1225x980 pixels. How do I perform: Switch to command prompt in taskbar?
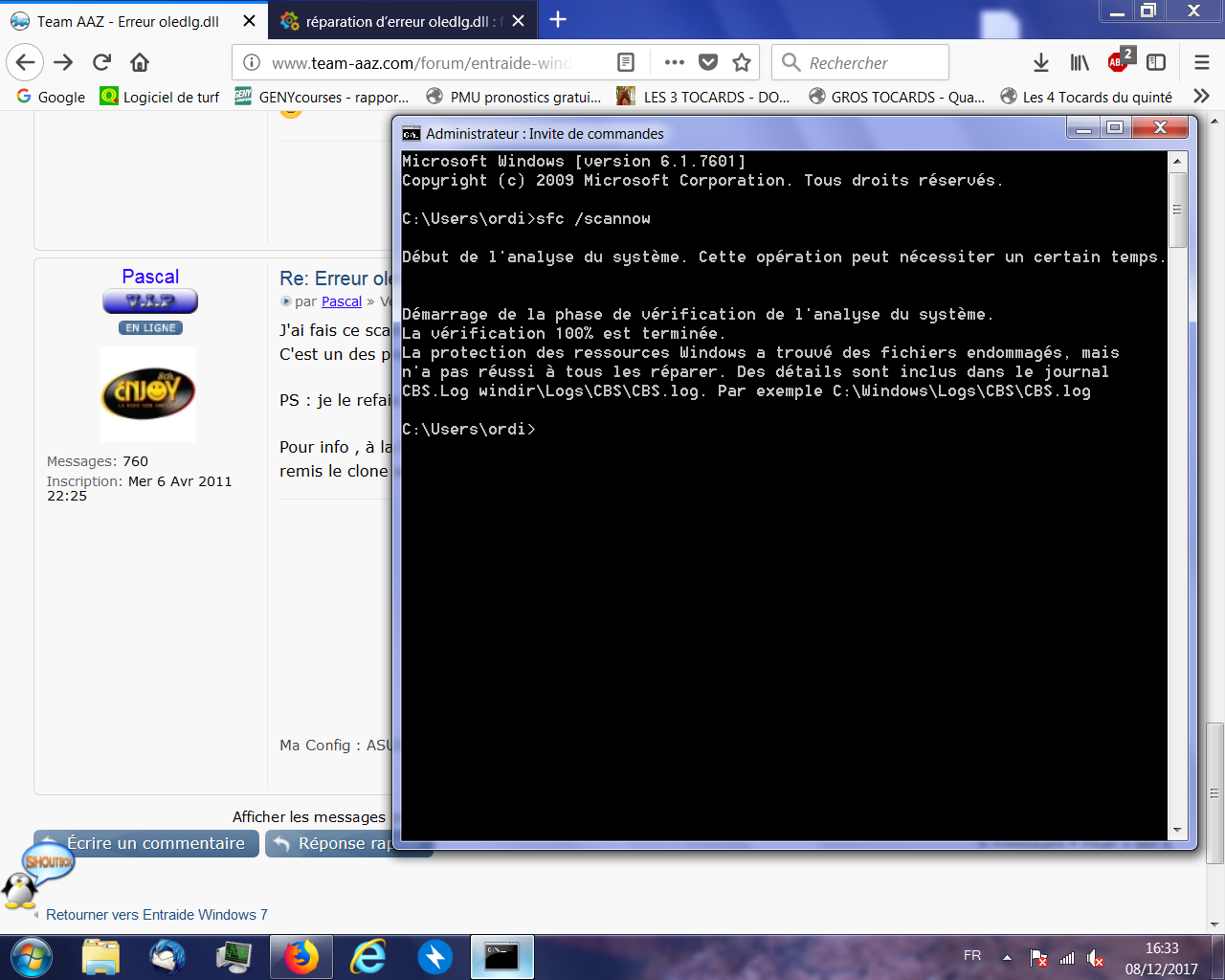[x=501, y=957]
